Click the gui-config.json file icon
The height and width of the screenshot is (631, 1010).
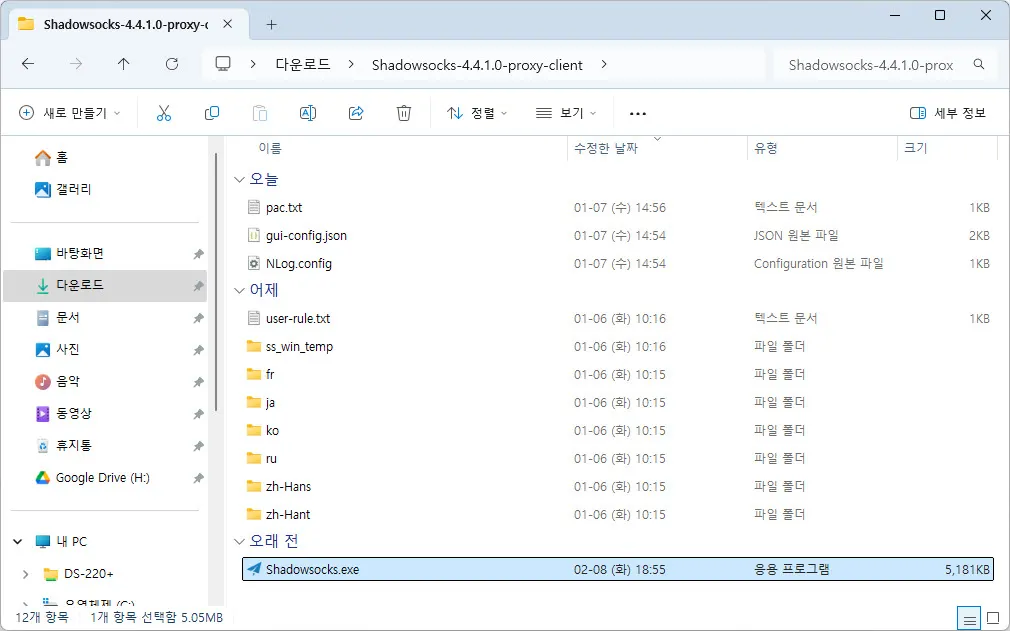254,235
